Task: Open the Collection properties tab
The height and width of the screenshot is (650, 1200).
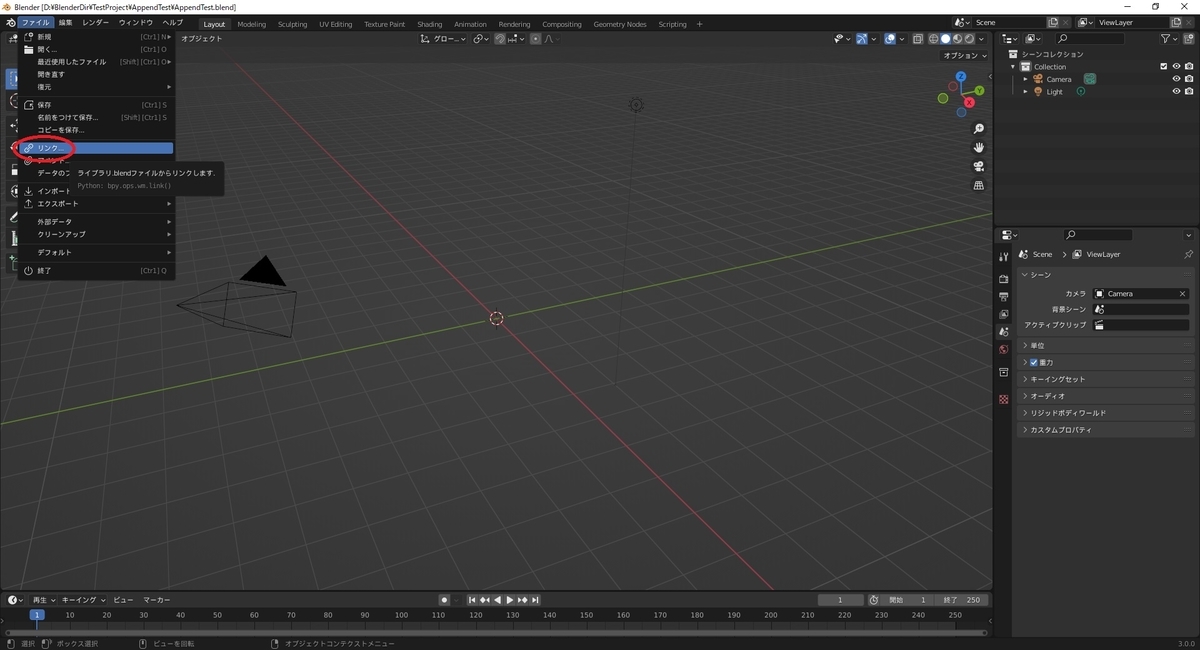Action: 1004,373
